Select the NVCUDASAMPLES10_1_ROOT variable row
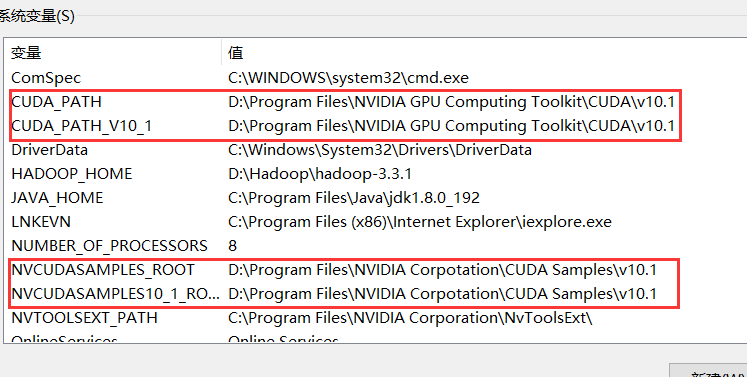 click(375, 294)
